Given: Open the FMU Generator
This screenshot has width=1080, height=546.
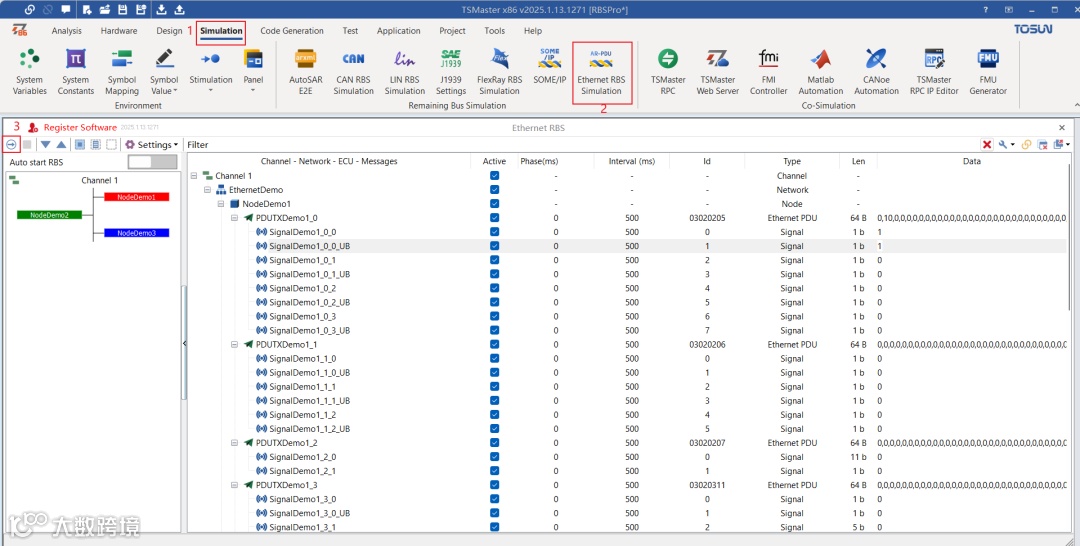Looking at the screenshot, I should tap(988, 72).
